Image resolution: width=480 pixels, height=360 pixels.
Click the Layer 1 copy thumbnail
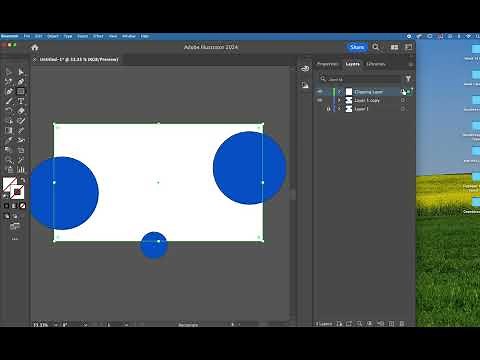pyautogui.click(x=349, y=100)
